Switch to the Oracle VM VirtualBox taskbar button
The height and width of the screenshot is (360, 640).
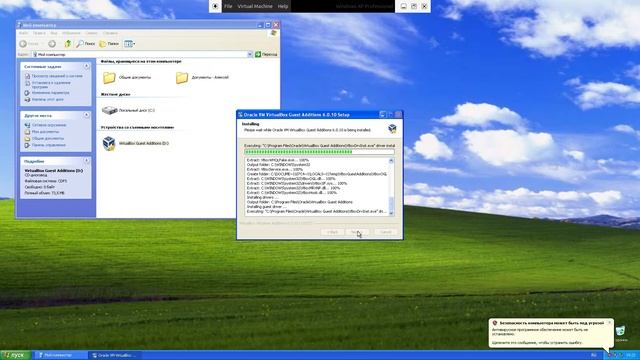coord(115,355)
